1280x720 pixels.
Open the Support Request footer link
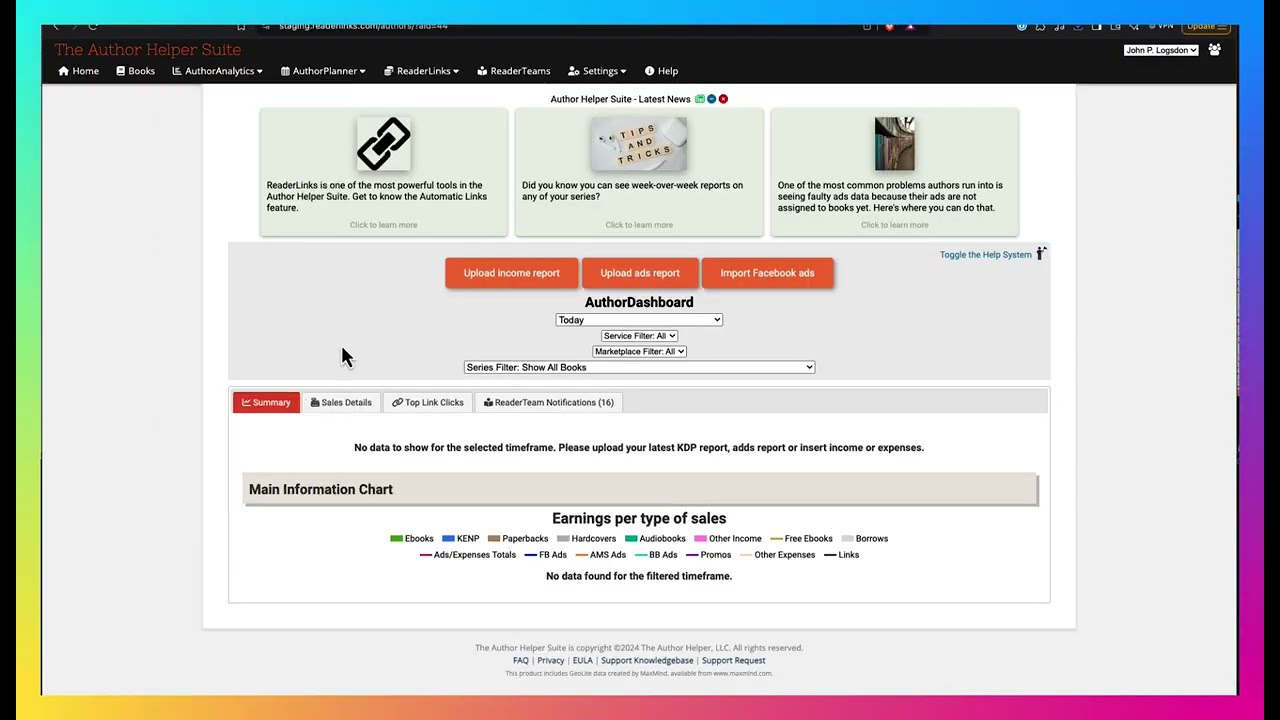733,661
